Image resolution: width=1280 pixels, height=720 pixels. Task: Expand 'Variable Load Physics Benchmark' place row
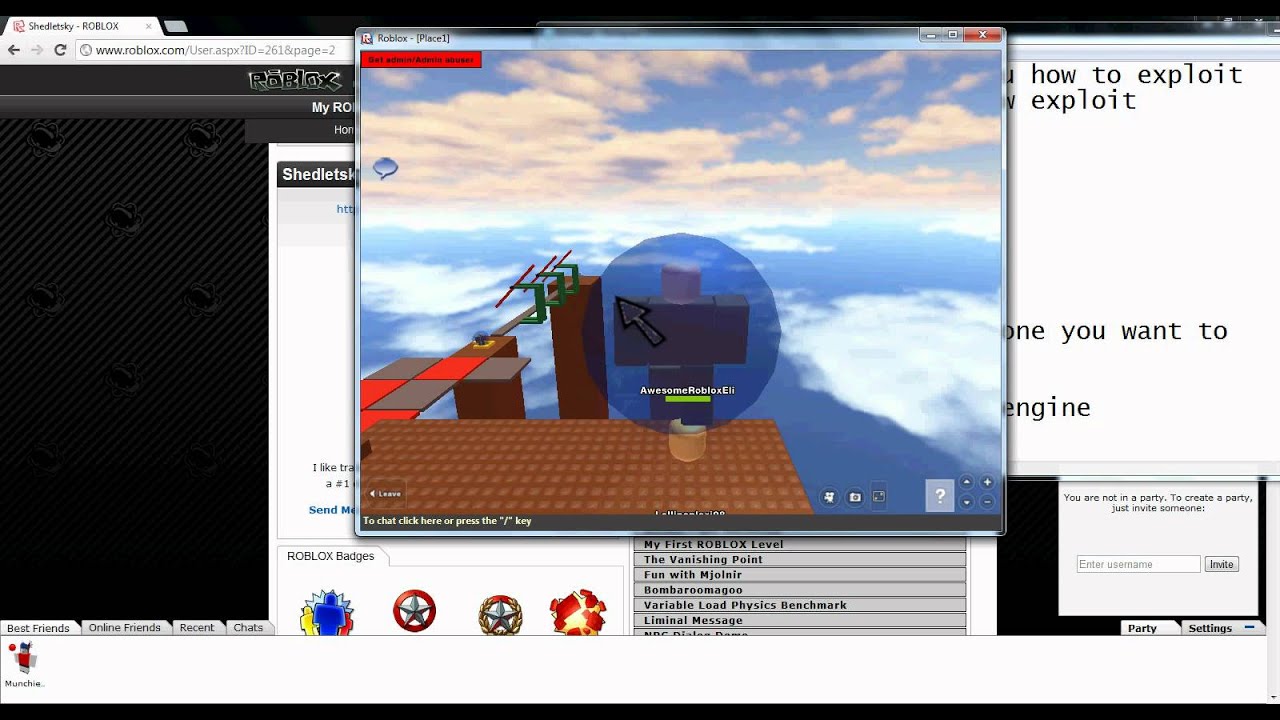click(x=800, y=605)
